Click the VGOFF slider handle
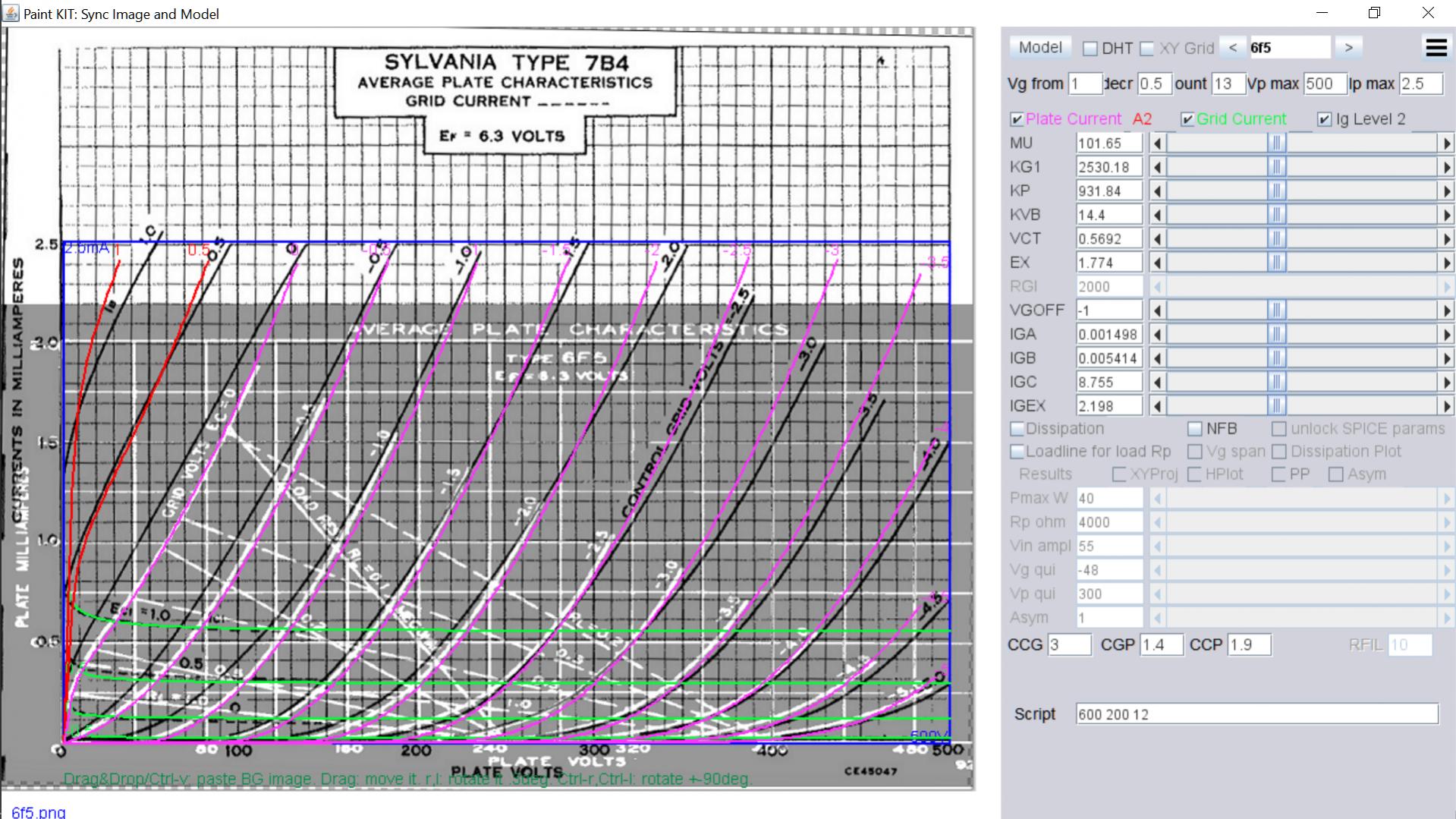This screenshot has height=819, width=1456. [1277, 310]
